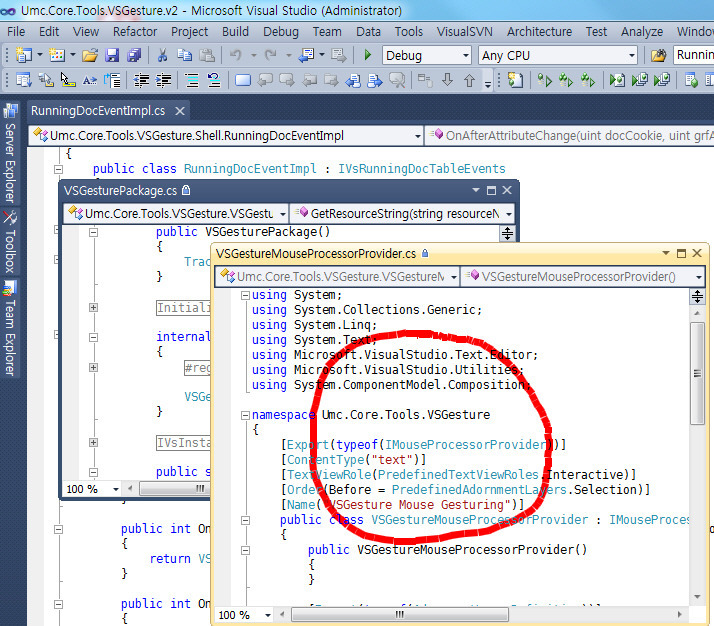Open the Analyze menu
Screen dimensions: 714x626
tap(642, 31)
